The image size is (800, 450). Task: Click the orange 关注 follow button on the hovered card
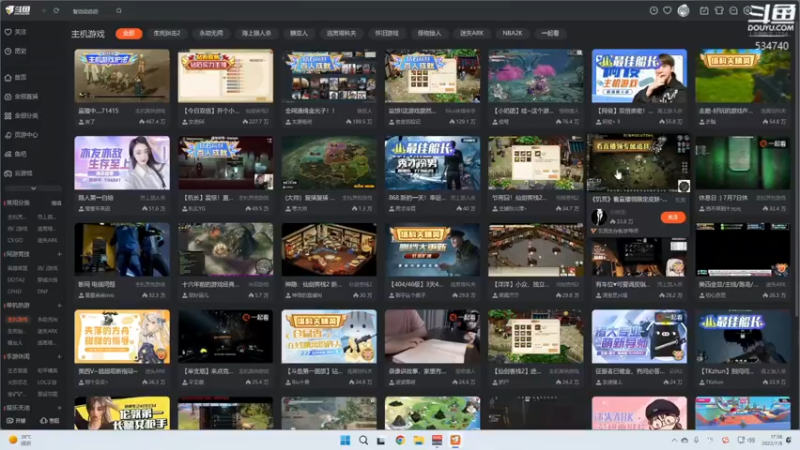click(x=672, y=217)
